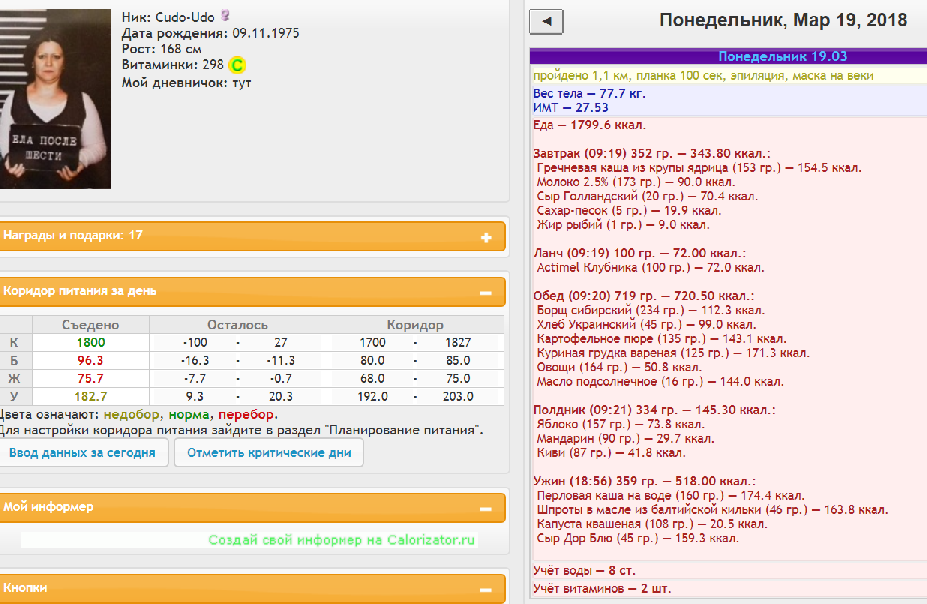Click the date title Понедельник, Мар 19, 2018

[783, 20]
